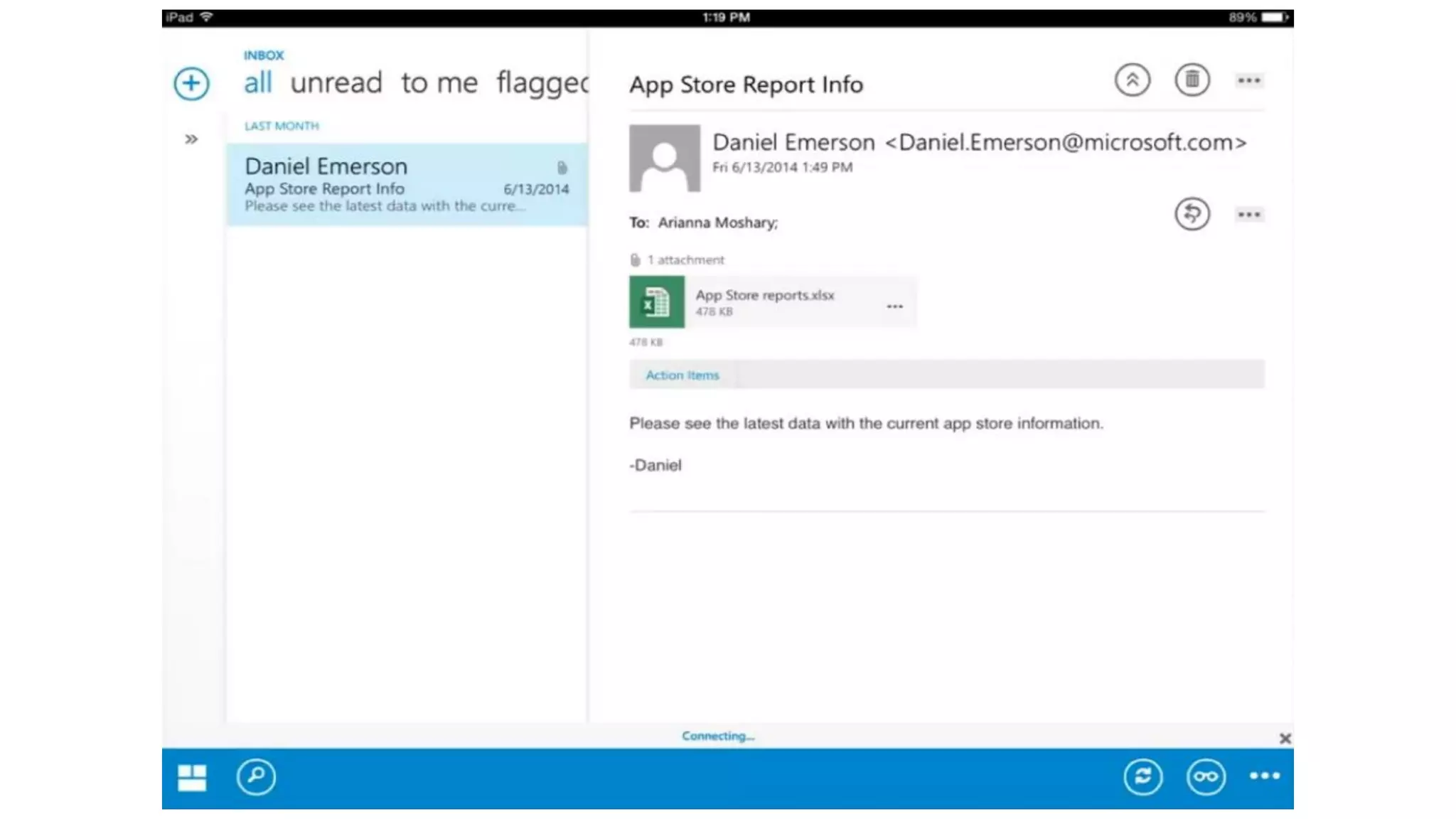Open the attachment options ellipsis menu
Image resolution: width=1456 pixels, height=819 pixels.
pos(894,306)
